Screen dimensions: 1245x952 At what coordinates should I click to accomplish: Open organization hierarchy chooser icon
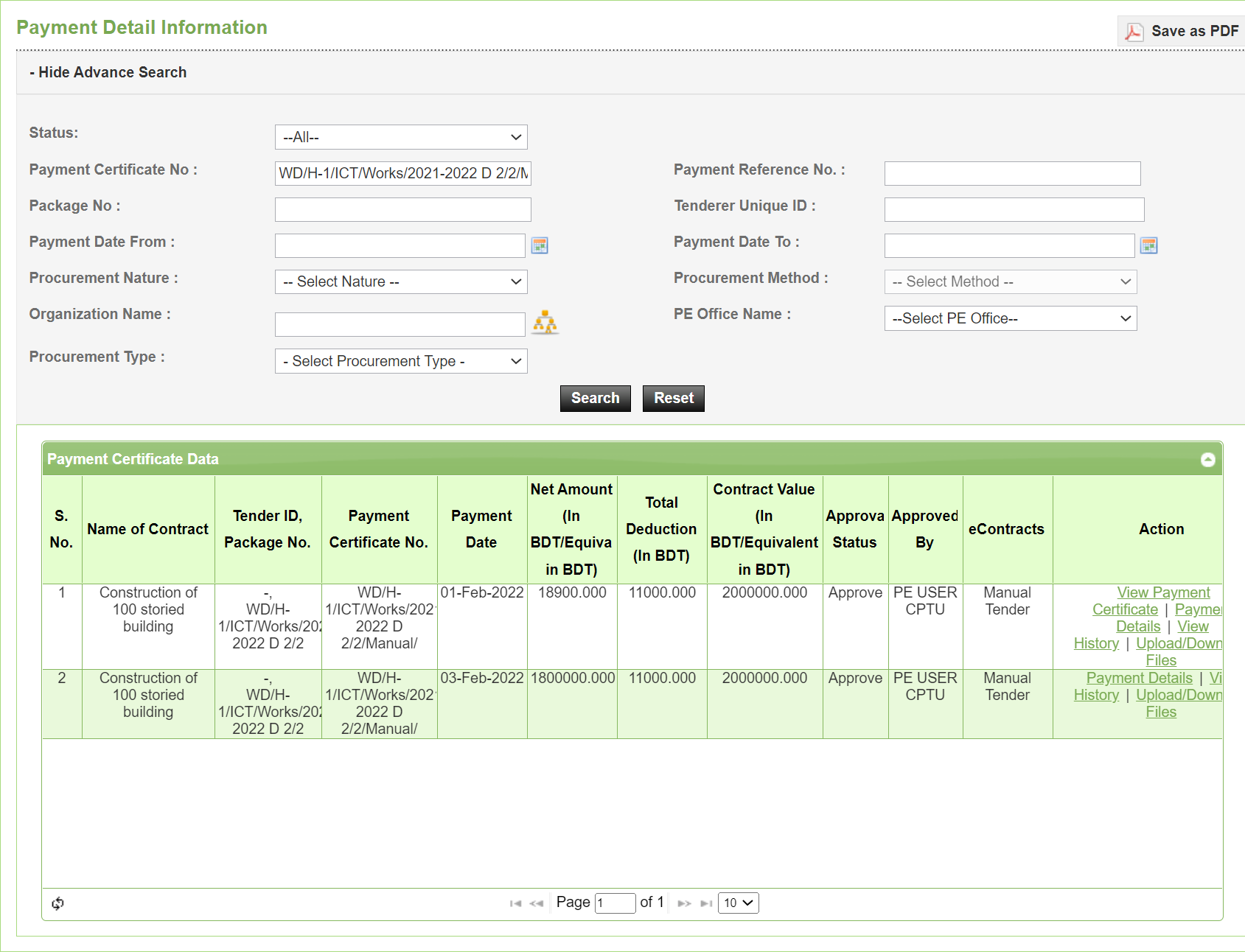pos(545,323)
